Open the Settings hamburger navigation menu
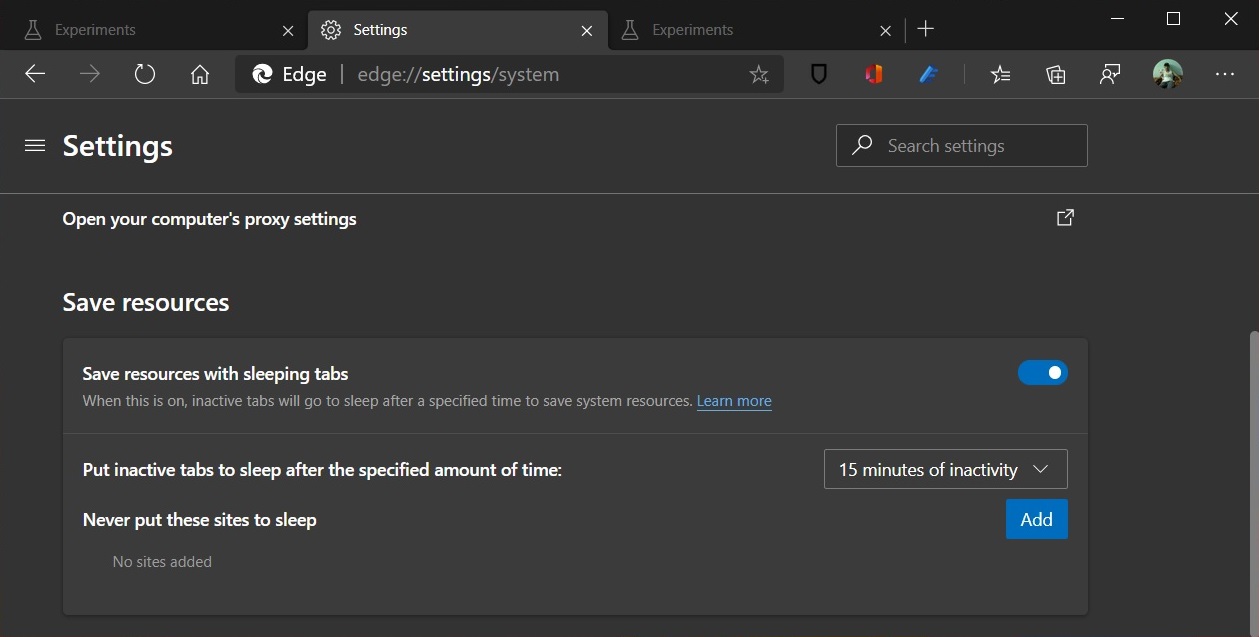This screenshot has width=1259, height=637. pyautogui.click(x=35, y=146)
